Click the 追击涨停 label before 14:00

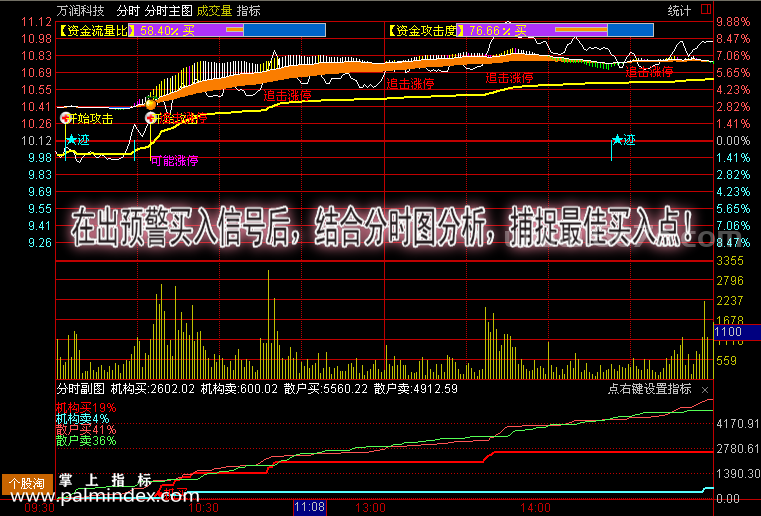(509, 78)
